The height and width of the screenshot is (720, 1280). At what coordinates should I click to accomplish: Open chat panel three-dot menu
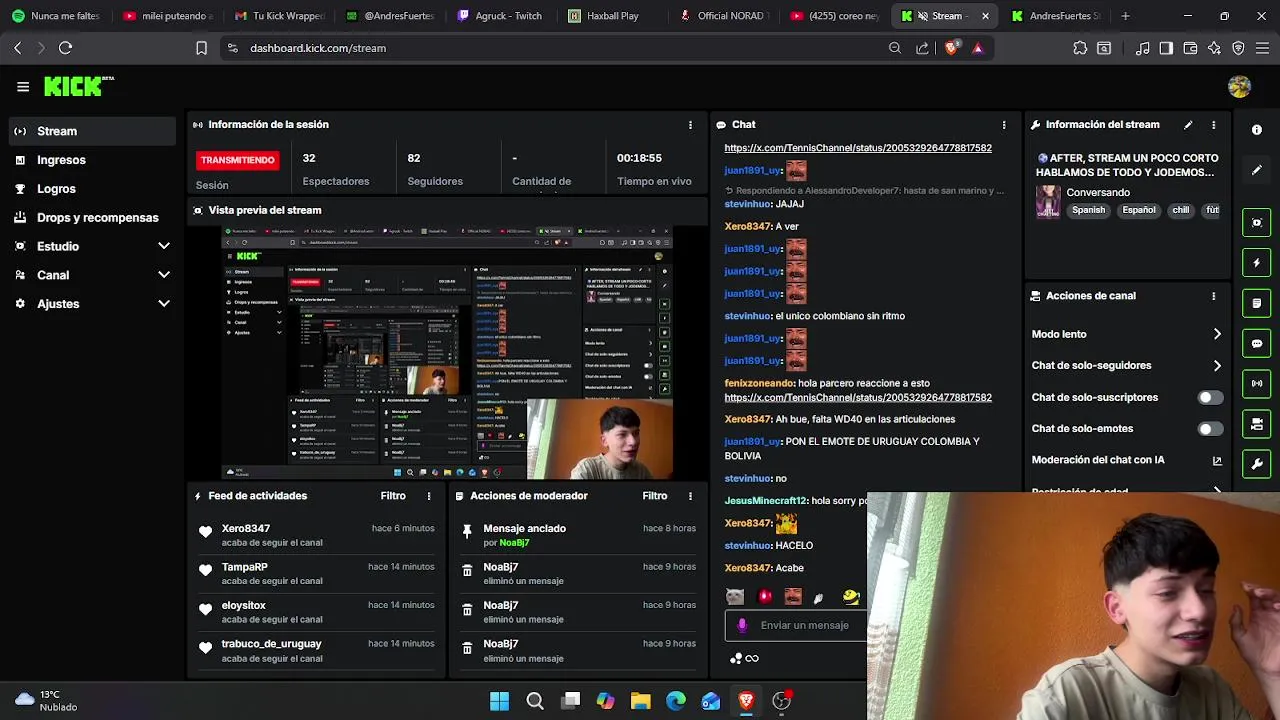(x=1004, y=125)
